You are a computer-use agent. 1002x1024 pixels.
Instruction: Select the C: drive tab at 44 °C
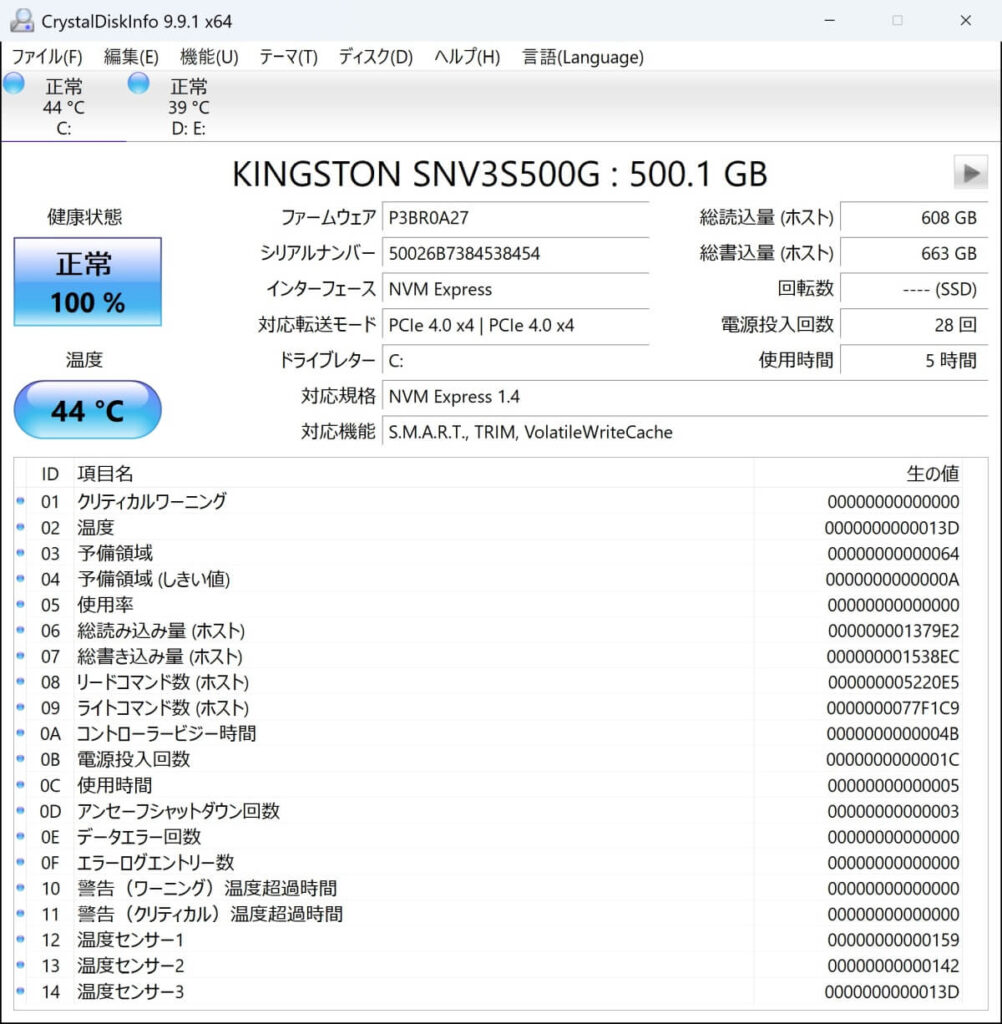point(63,106)
